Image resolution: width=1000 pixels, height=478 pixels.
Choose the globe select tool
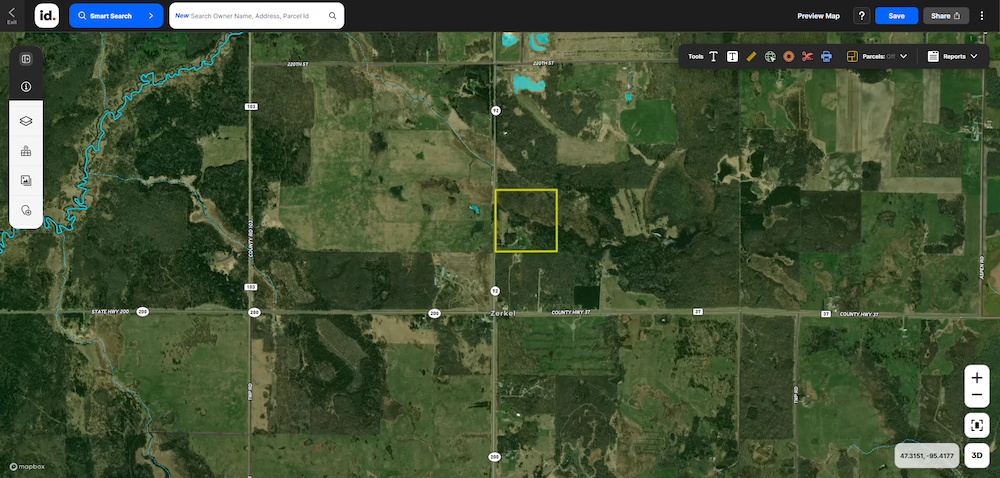770,57
